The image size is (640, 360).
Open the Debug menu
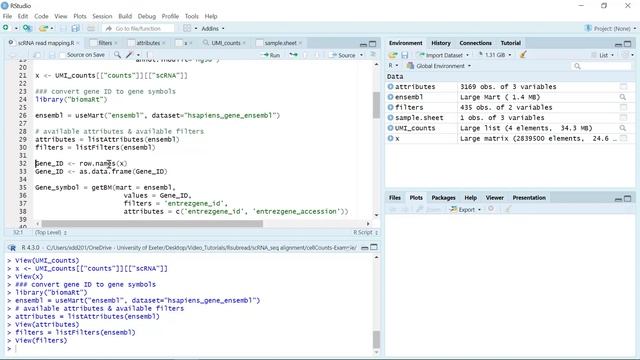pyautogui.click(x=147, y=16)
